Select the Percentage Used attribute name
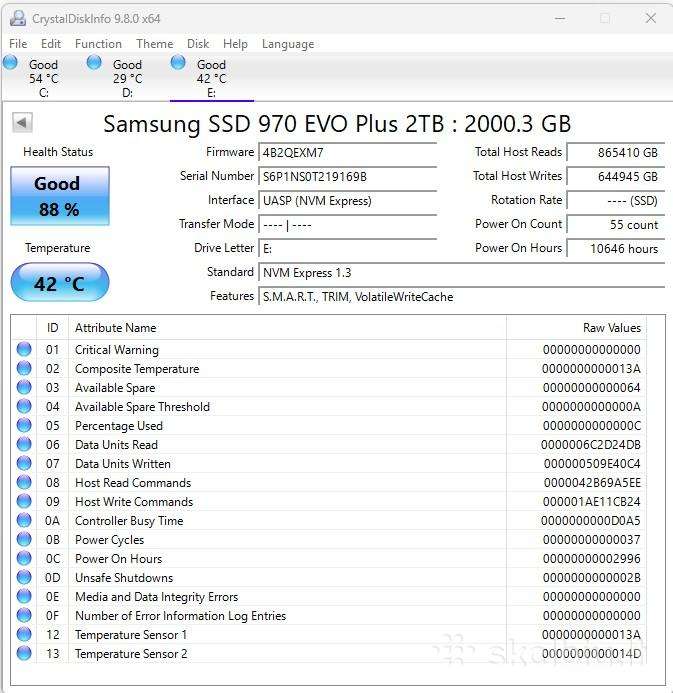 (x=119, y=426)
